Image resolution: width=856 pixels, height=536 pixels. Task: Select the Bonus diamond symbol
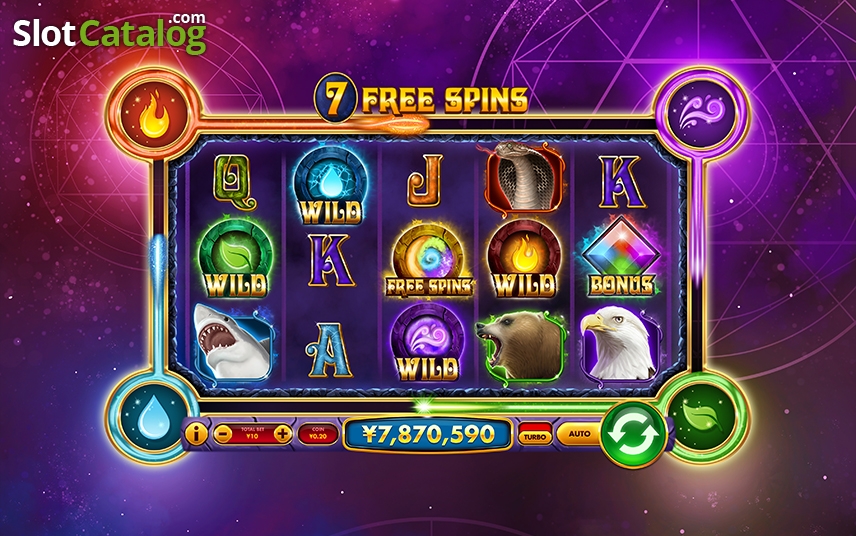tap(621, 258)
